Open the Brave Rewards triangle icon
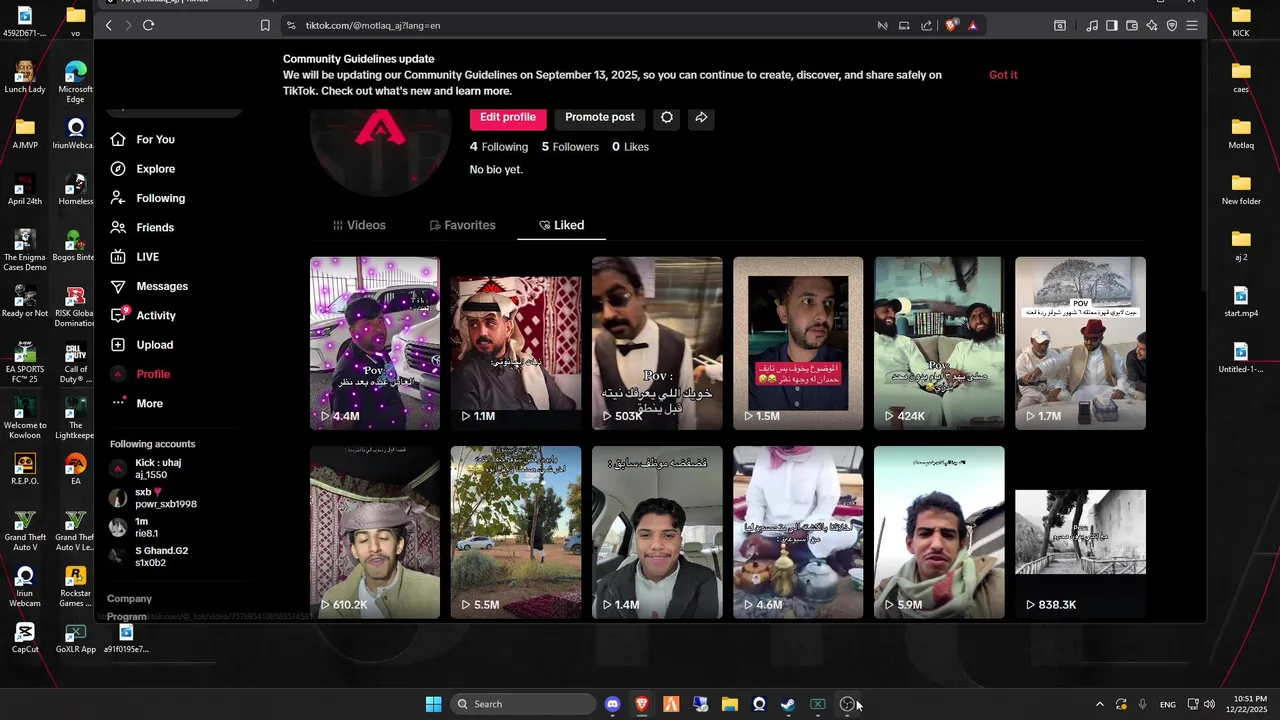The width and height of the screenshot is (1280, 720). [x=972, y=25]
